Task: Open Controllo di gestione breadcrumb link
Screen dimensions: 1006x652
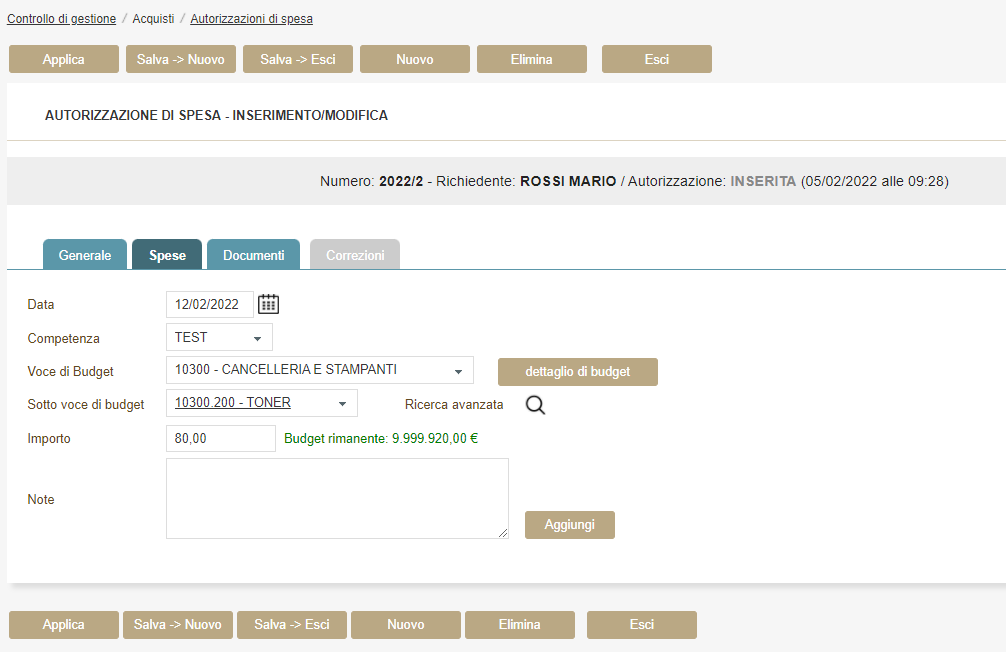Action: point(62,19)
